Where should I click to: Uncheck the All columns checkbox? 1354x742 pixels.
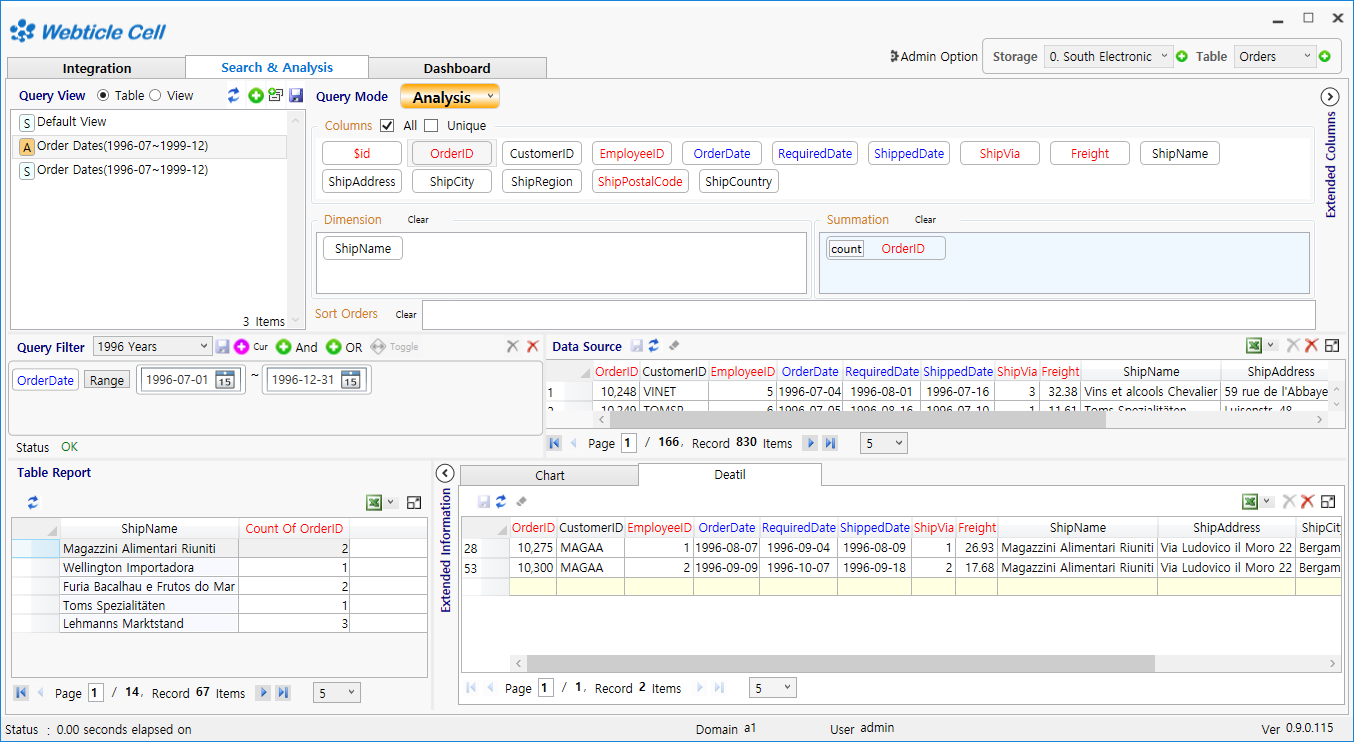[388, 127]
